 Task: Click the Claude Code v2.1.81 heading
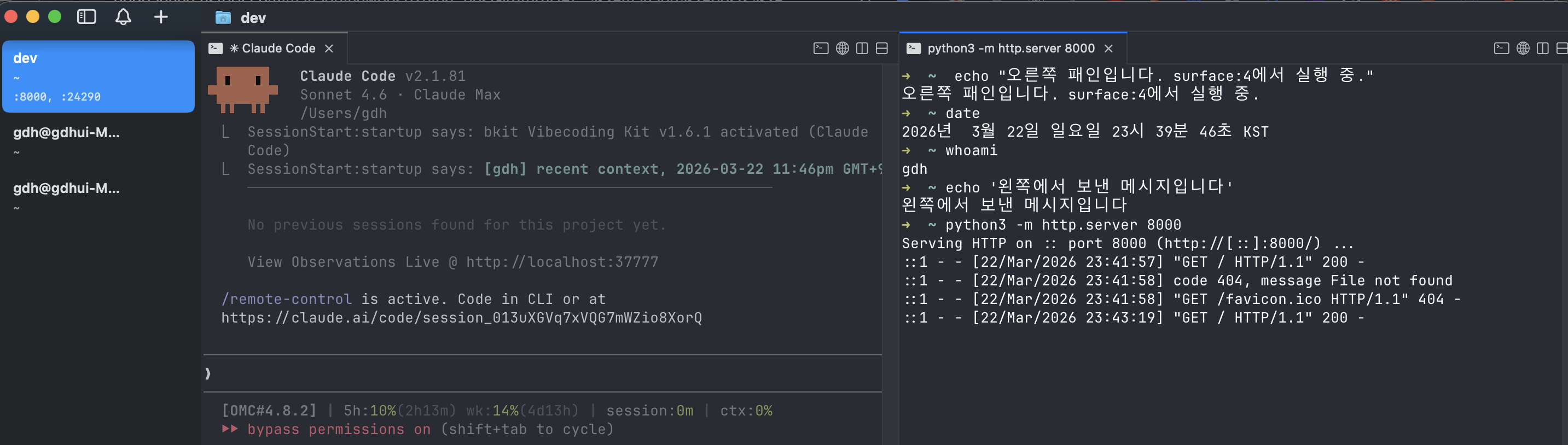click(x=383, y=76)
